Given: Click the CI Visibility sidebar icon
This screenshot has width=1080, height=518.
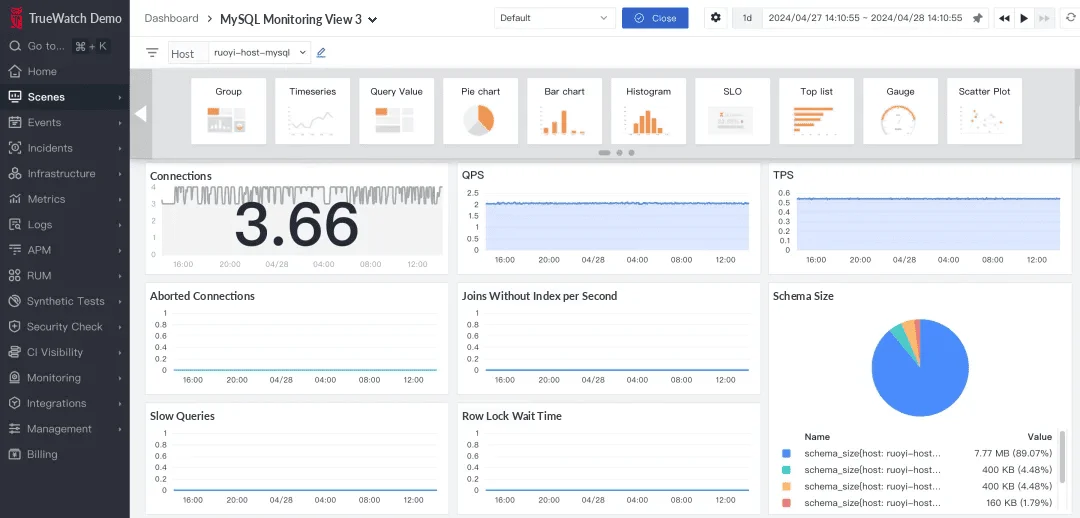Looking at the screenshot, I should click(15, 352).
